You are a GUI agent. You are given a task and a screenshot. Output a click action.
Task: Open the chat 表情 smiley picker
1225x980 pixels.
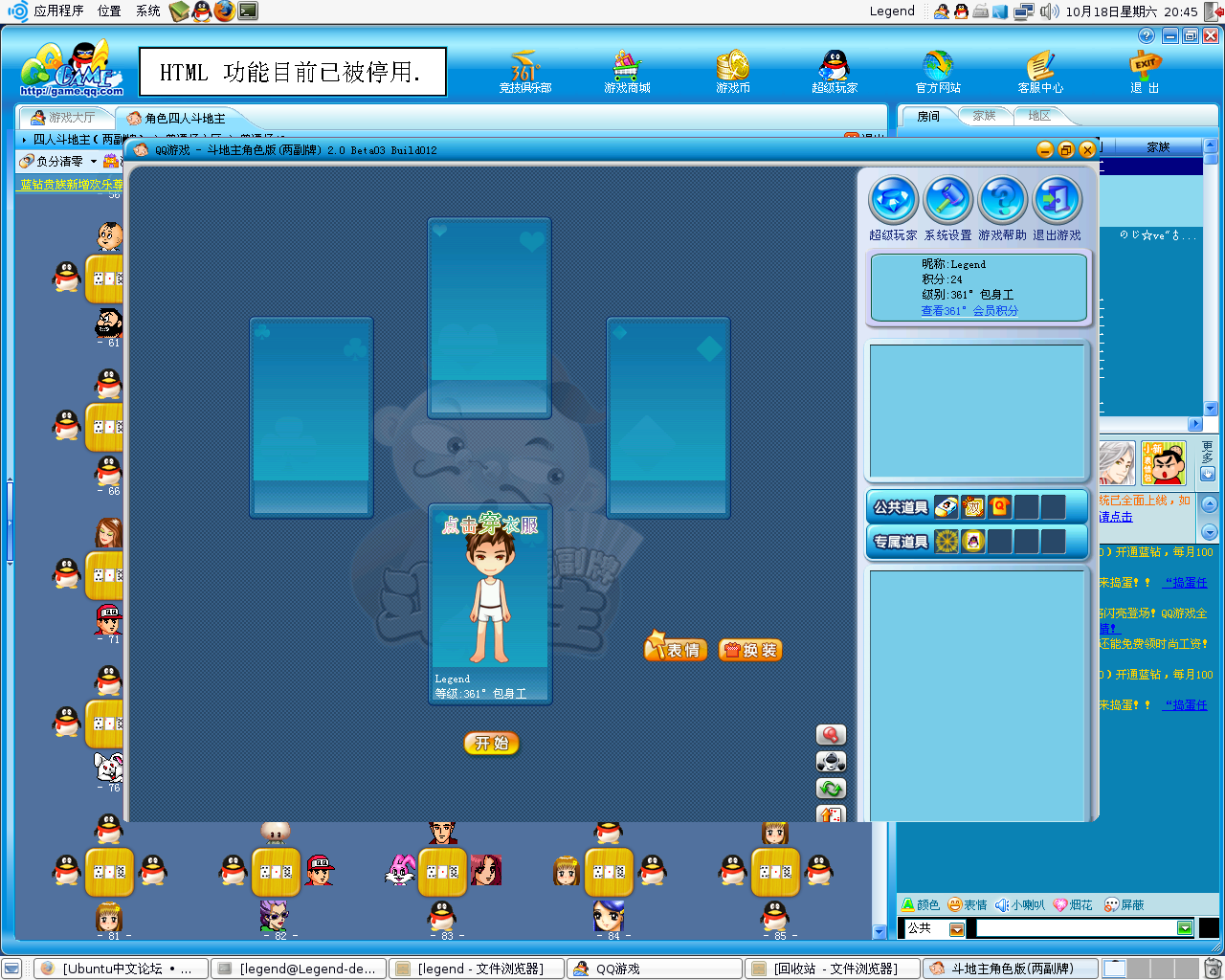968,904
